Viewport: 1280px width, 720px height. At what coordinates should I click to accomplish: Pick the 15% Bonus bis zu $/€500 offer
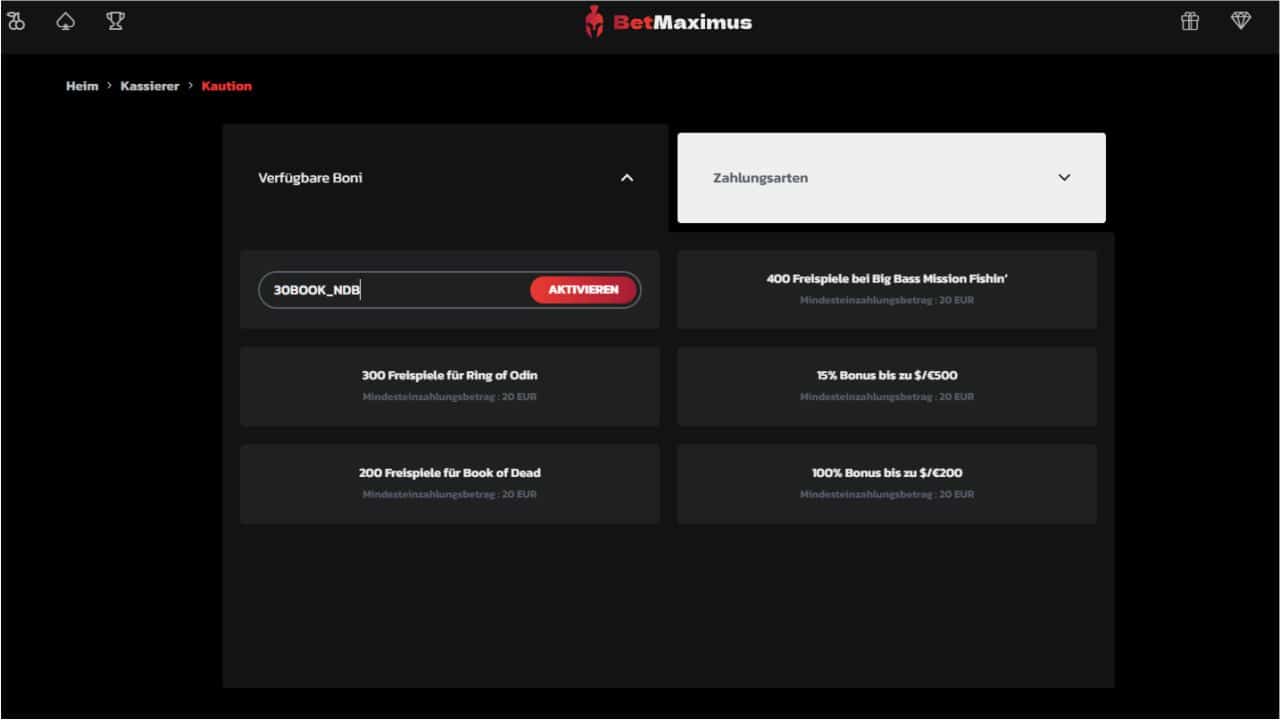point(887,386)
